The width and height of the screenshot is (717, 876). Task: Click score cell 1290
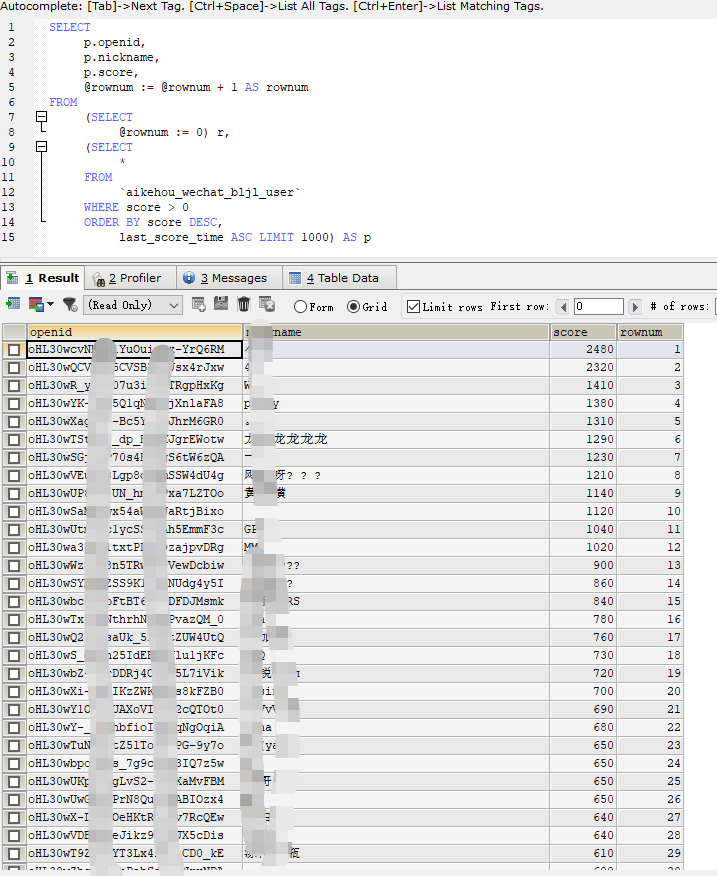(583, 439)
